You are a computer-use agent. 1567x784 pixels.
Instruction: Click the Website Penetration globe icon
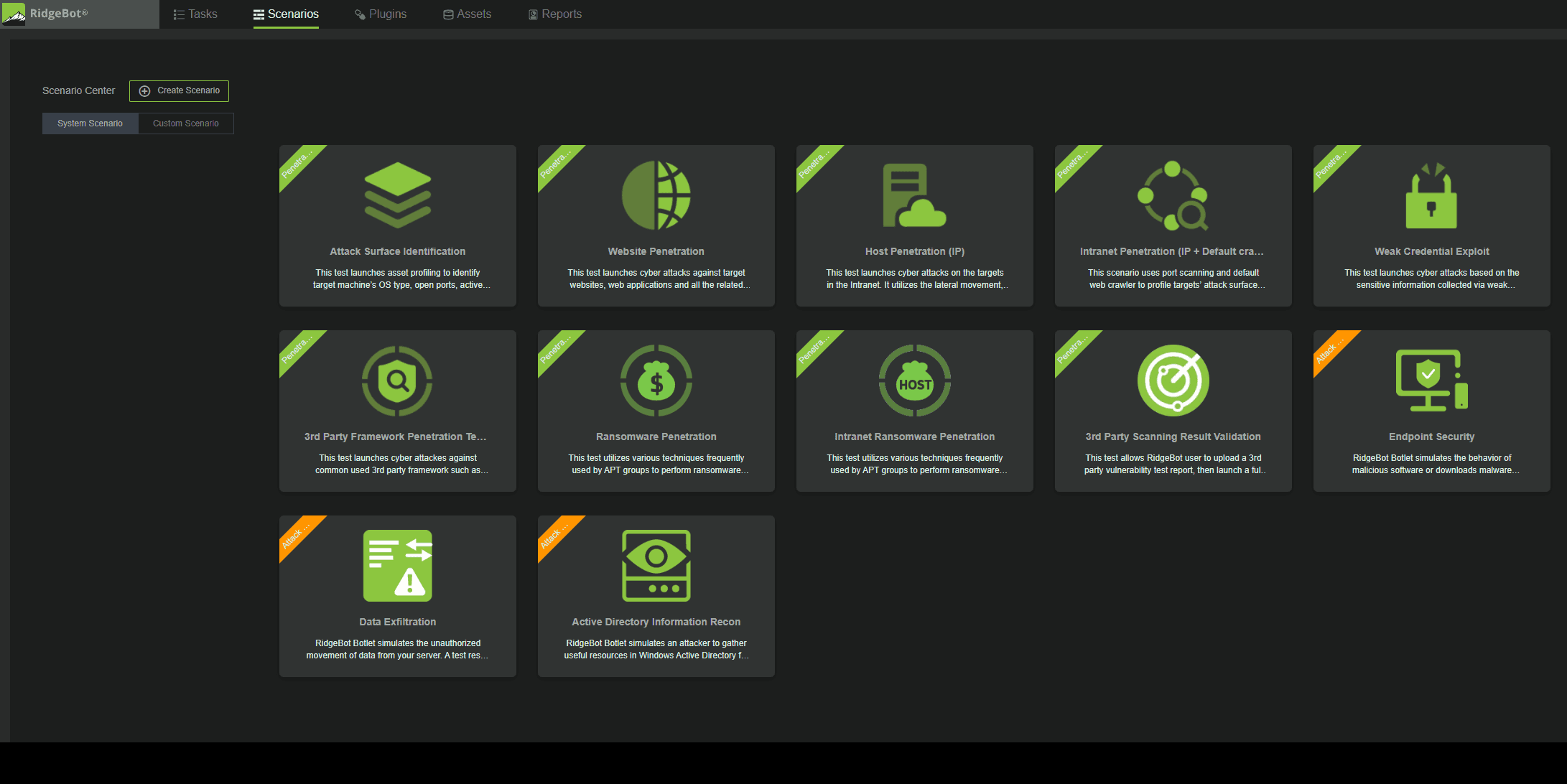656,195
